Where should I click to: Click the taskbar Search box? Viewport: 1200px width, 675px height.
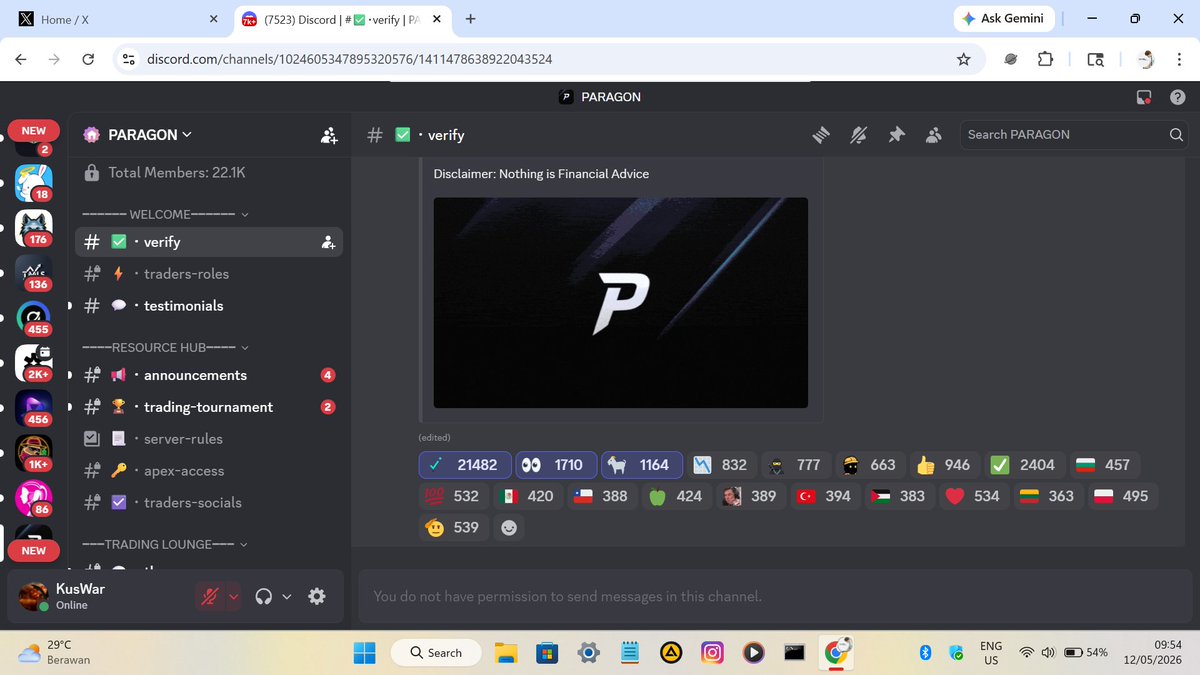point(437,653)
